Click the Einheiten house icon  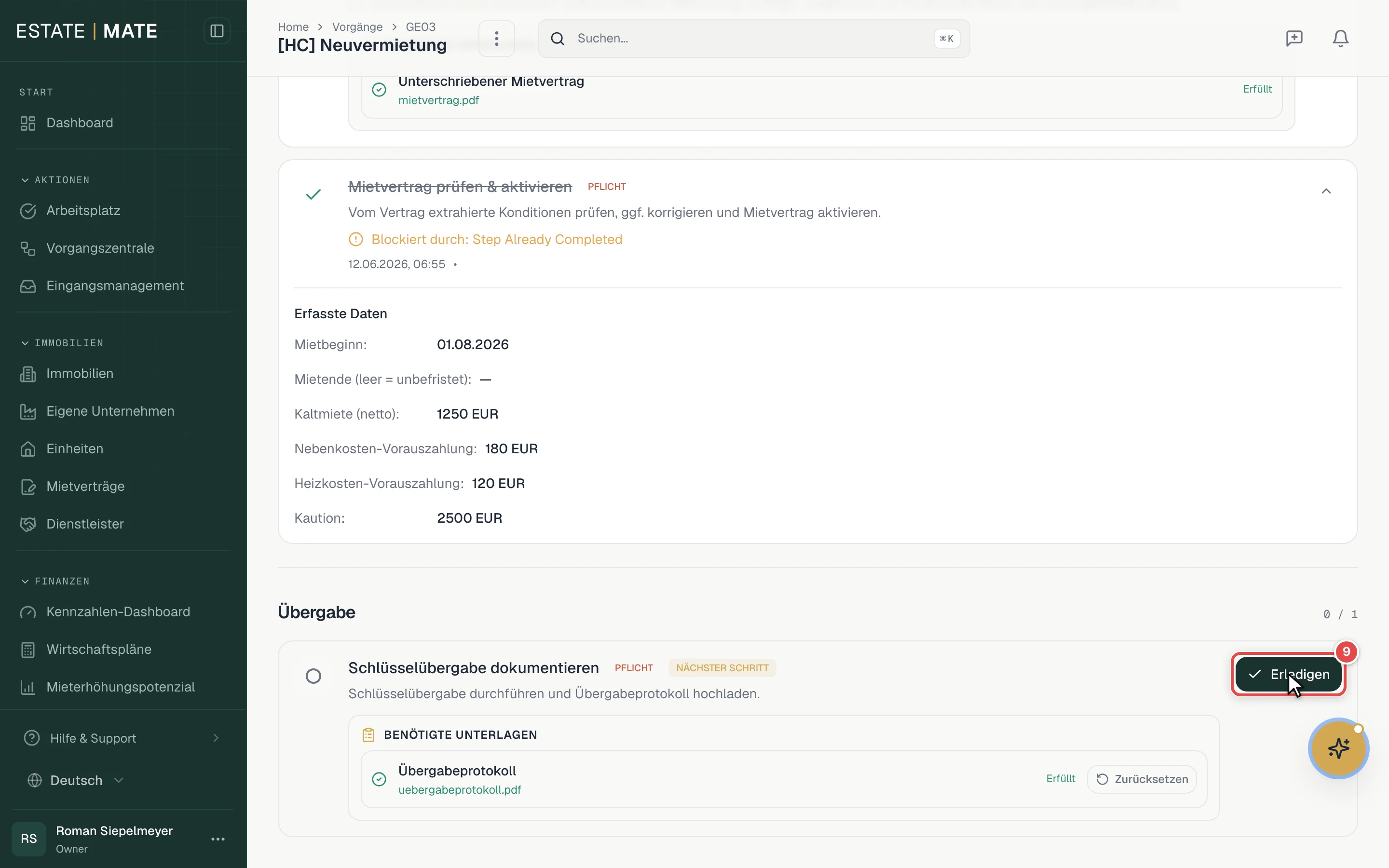click(x=28, y=449)
